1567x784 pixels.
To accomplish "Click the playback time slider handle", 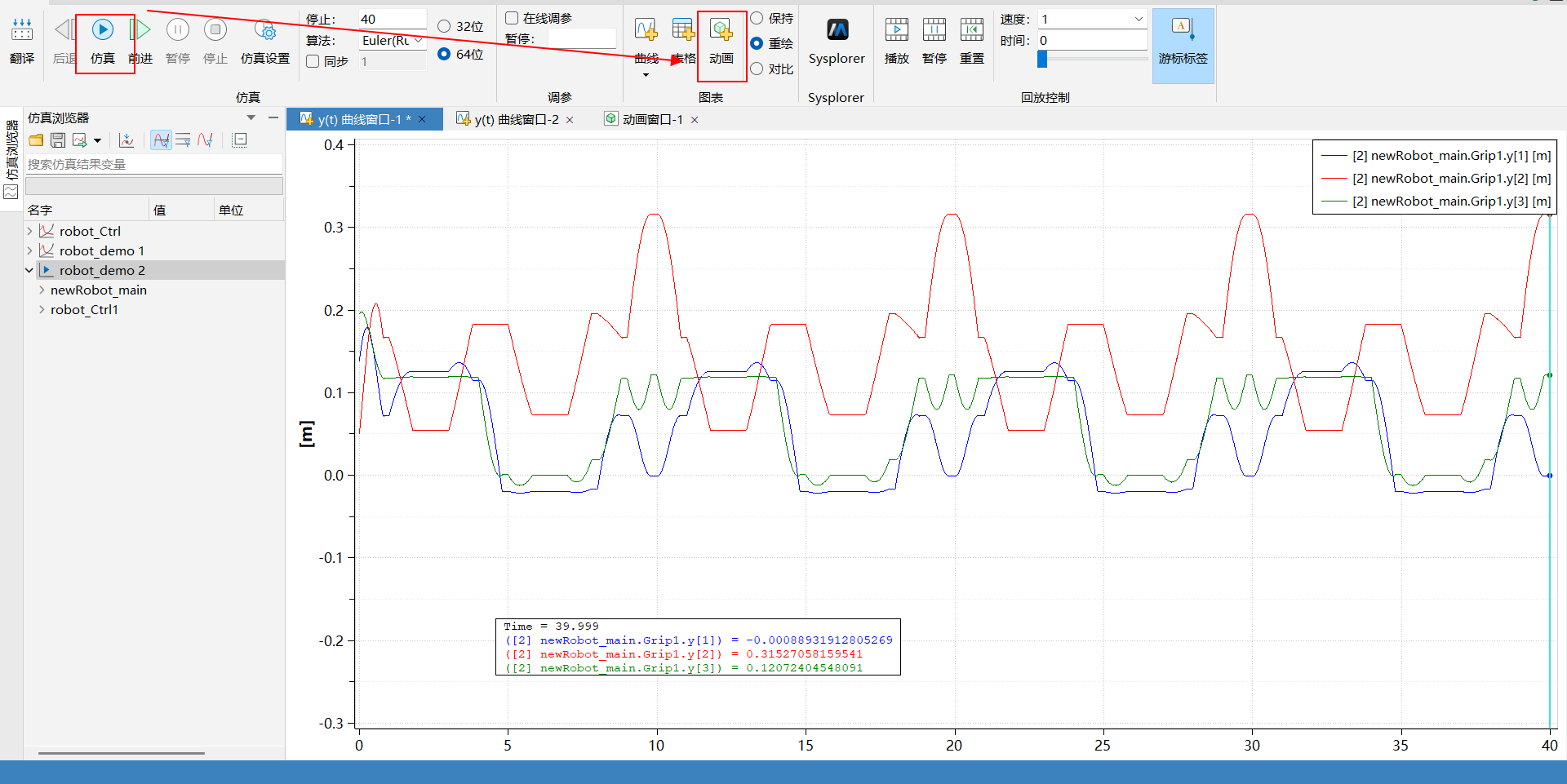I will (1042, 59).
